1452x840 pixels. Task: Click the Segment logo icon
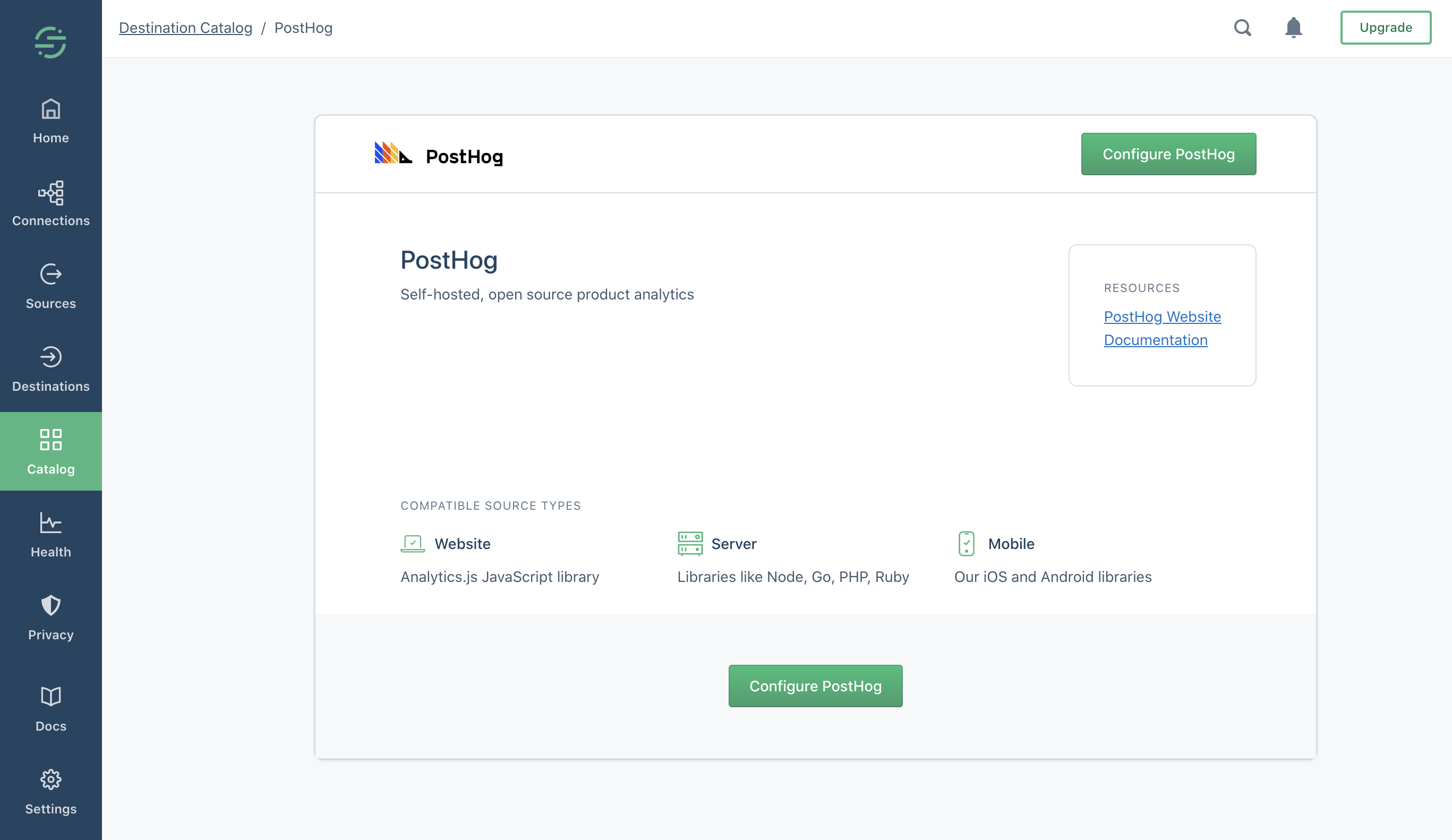pos(50,42)
